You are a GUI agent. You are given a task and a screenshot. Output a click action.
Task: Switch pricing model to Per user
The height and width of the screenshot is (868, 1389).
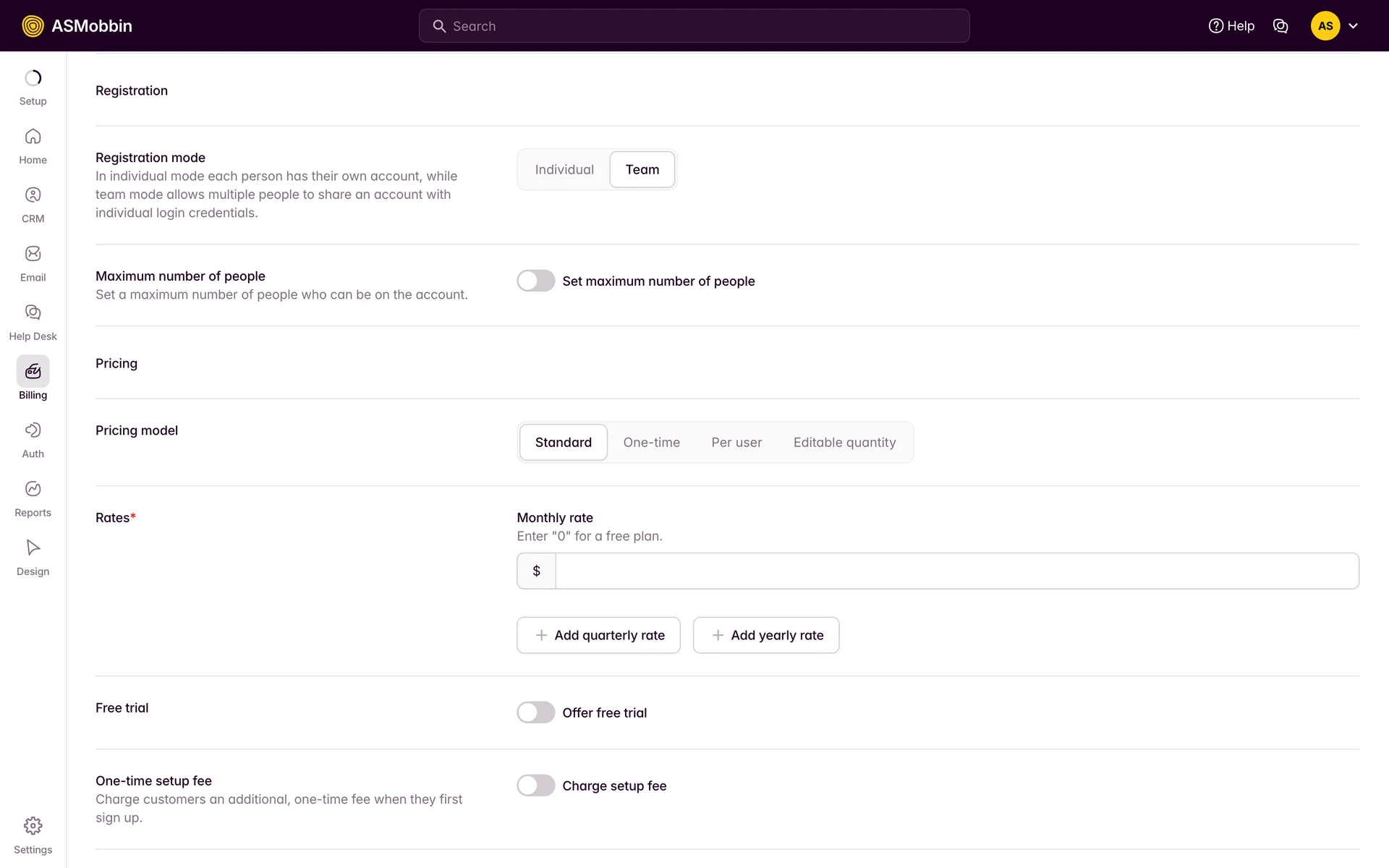[x=736, y=443]
